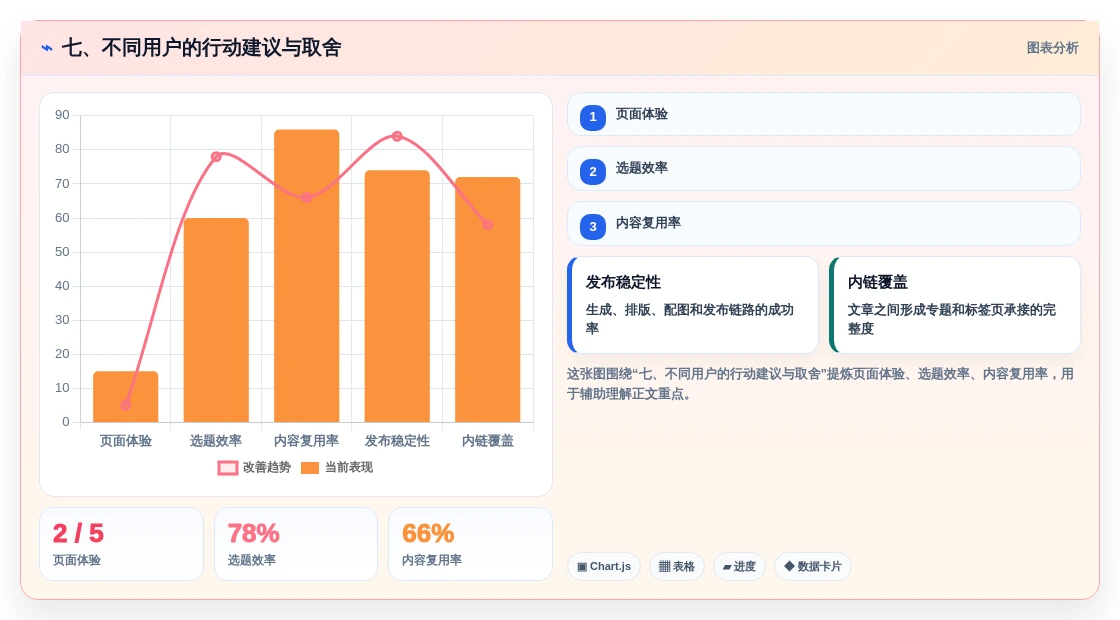Click the text 文章之间形成专题和标签页承接的完整度
This screenshot has height=620, width=1120.
coord(951,319)
